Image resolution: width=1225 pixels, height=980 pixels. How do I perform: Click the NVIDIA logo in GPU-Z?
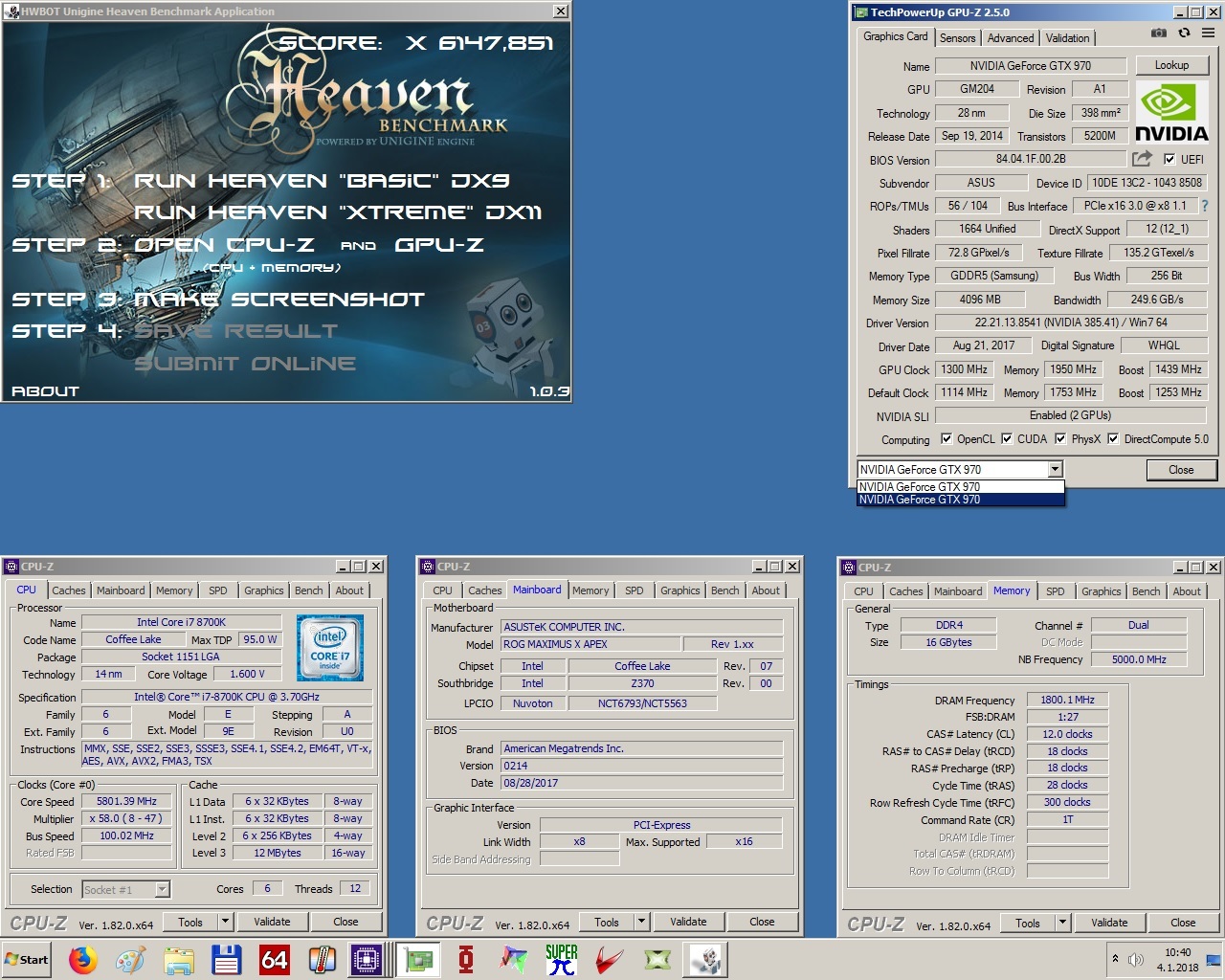pyautogui.click(x=1171, y=113)
